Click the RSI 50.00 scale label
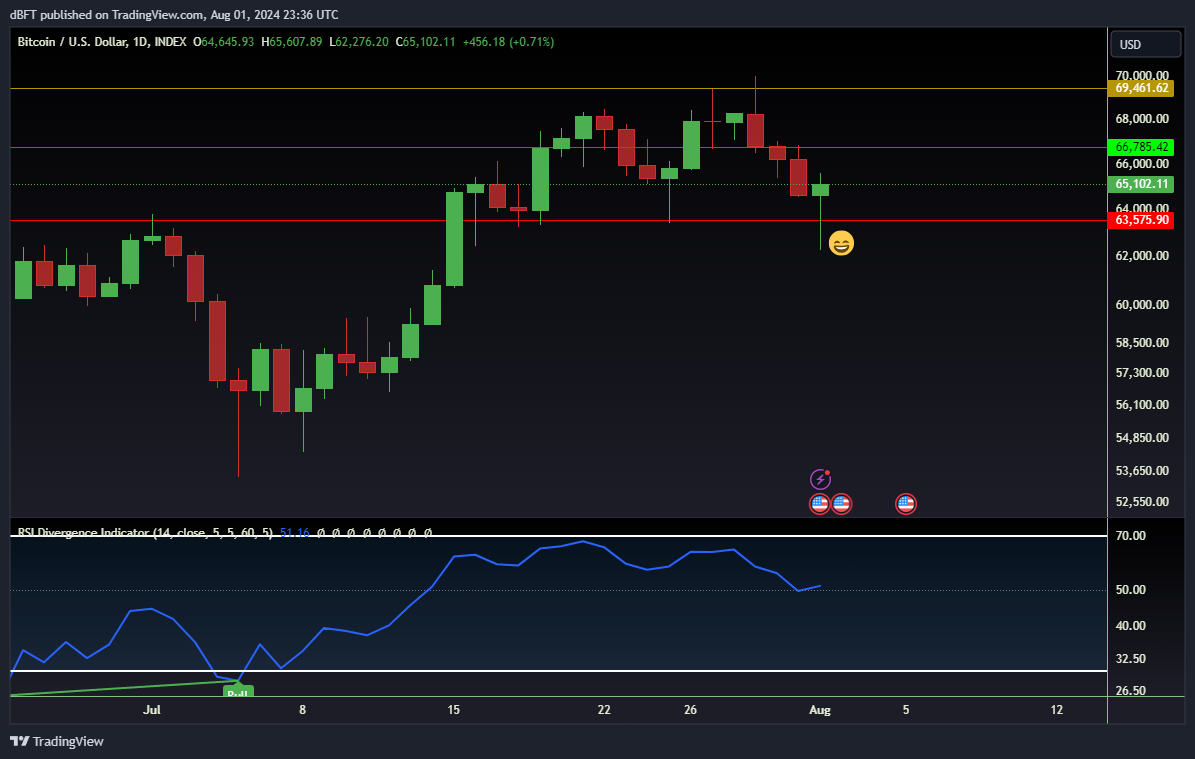The image size is (1195, 759). [x=1130, y=590]
